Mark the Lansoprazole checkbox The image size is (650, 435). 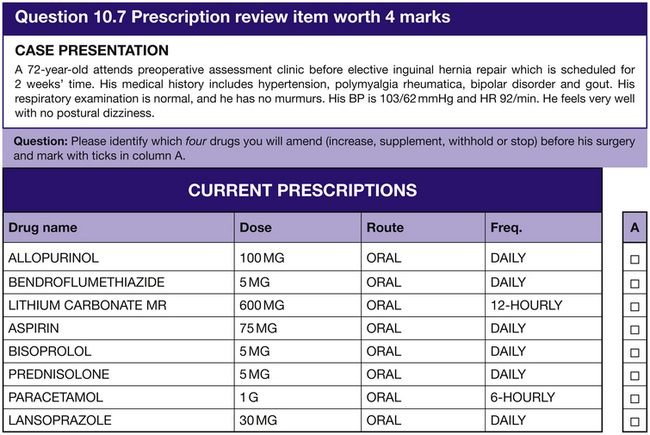pos(635,421)
